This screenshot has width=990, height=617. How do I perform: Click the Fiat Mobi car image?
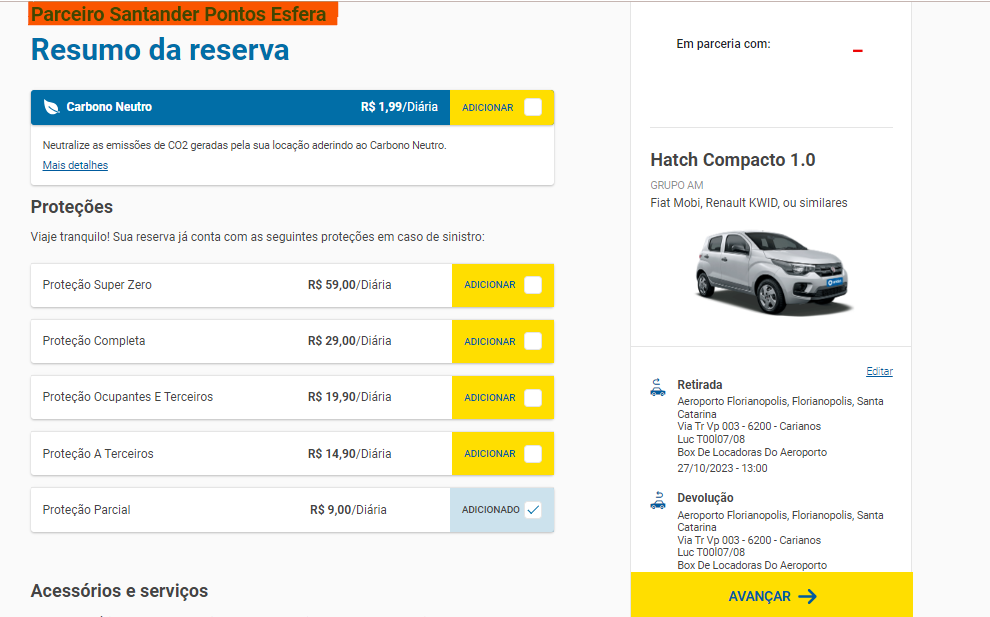coord(774,273)
